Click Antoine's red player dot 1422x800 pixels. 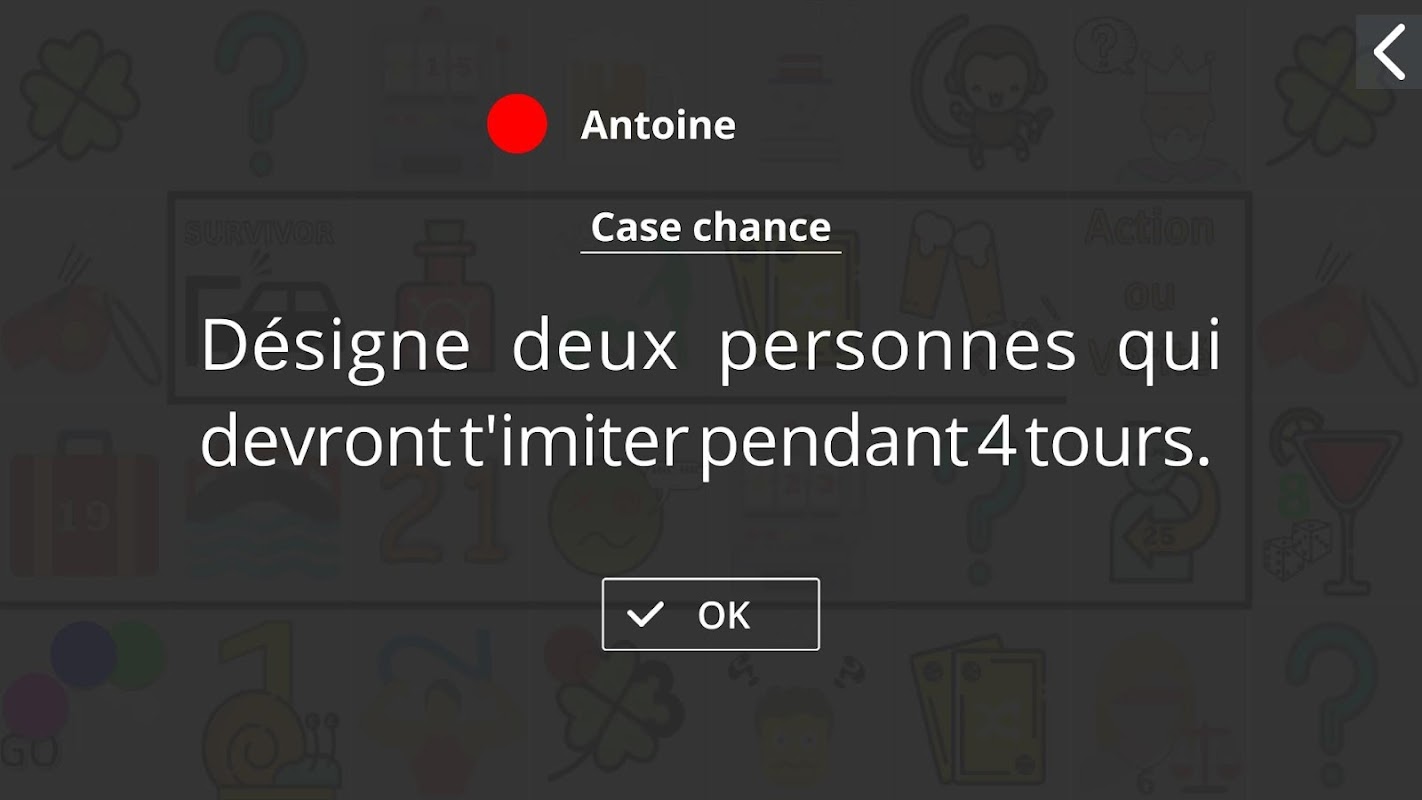517,125
